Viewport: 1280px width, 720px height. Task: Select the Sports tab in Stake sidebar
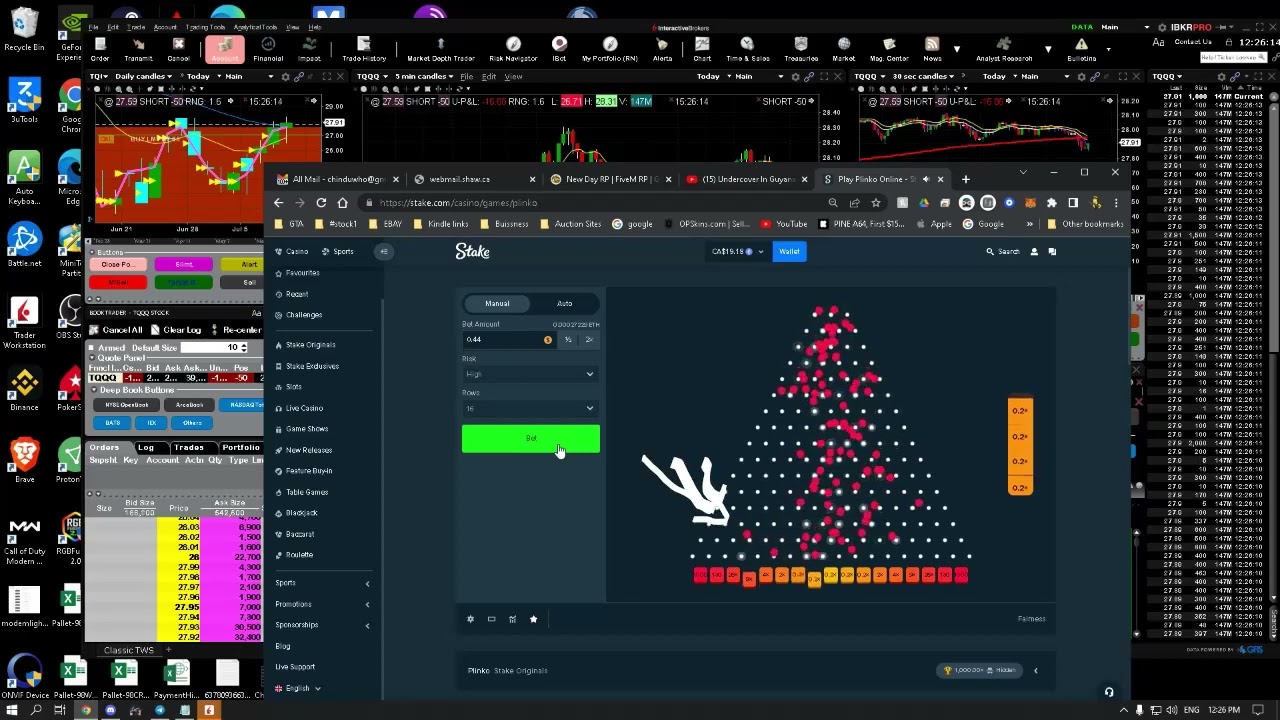338,251
